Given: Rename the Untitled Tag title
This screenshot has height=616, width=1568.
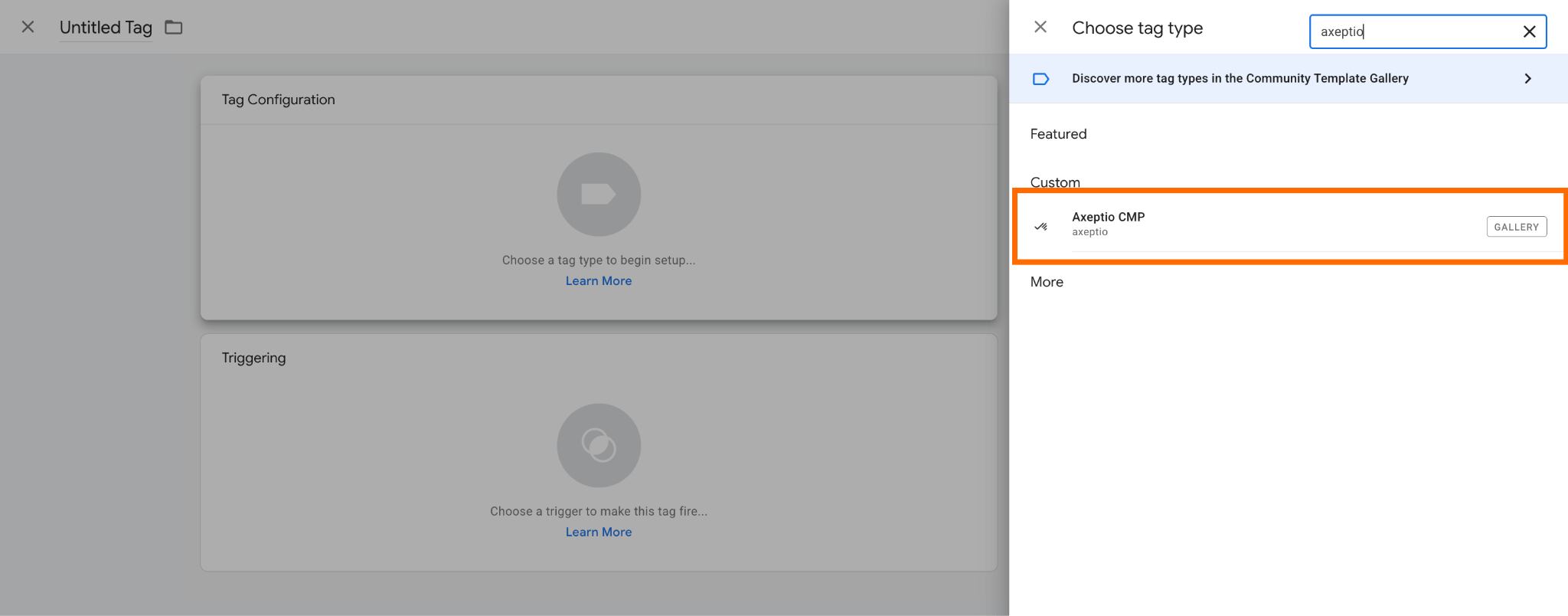Looking at the screenshot, I should coord(106,28).
